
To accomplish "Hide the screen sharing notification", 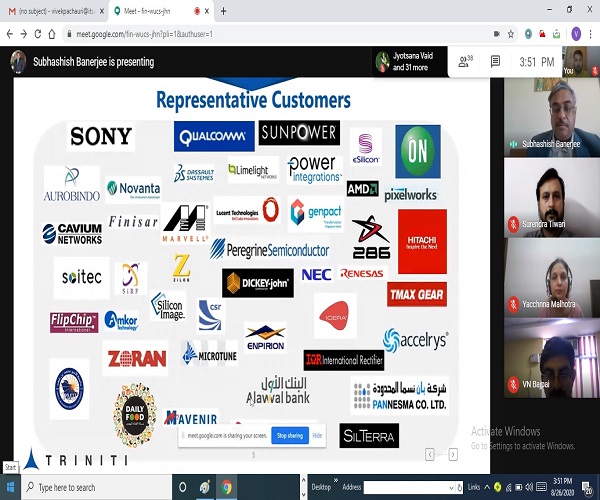I will coord(317,435).
